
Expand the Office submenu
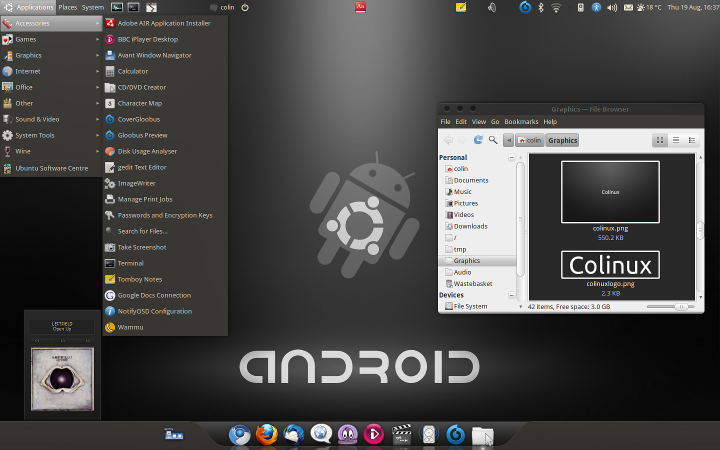pos(51,87)
